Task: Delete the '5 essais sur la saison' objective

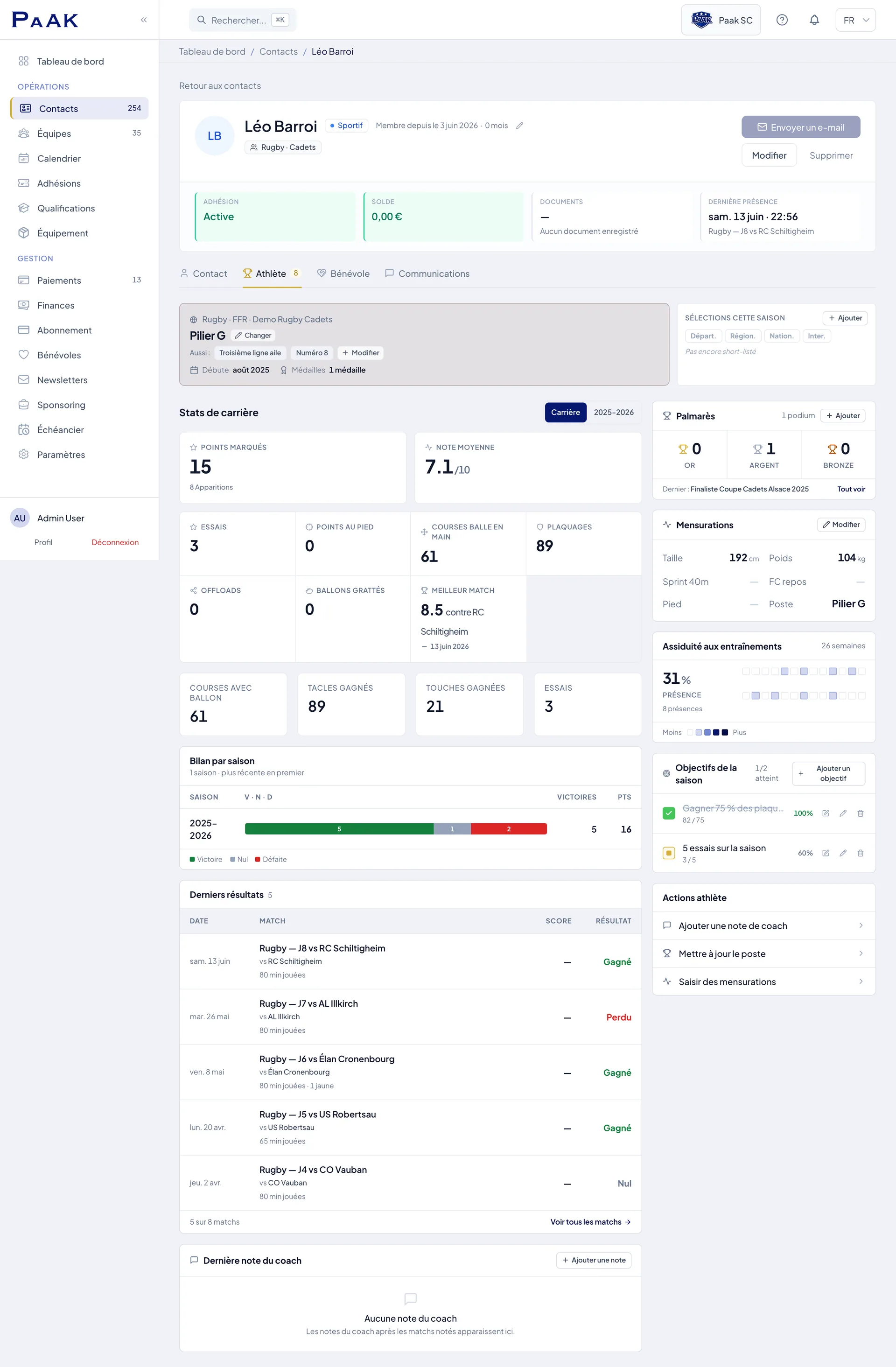Action: (x=860, y=853)
